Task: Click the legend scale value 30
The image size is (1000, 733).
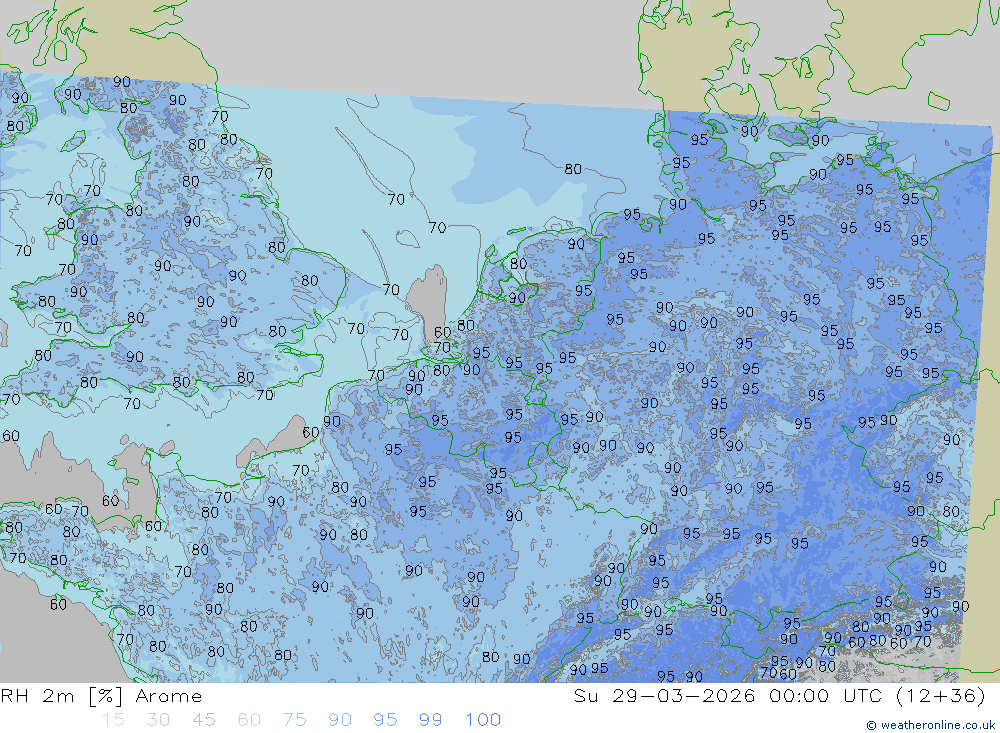Action: click(x=158, y=720)
